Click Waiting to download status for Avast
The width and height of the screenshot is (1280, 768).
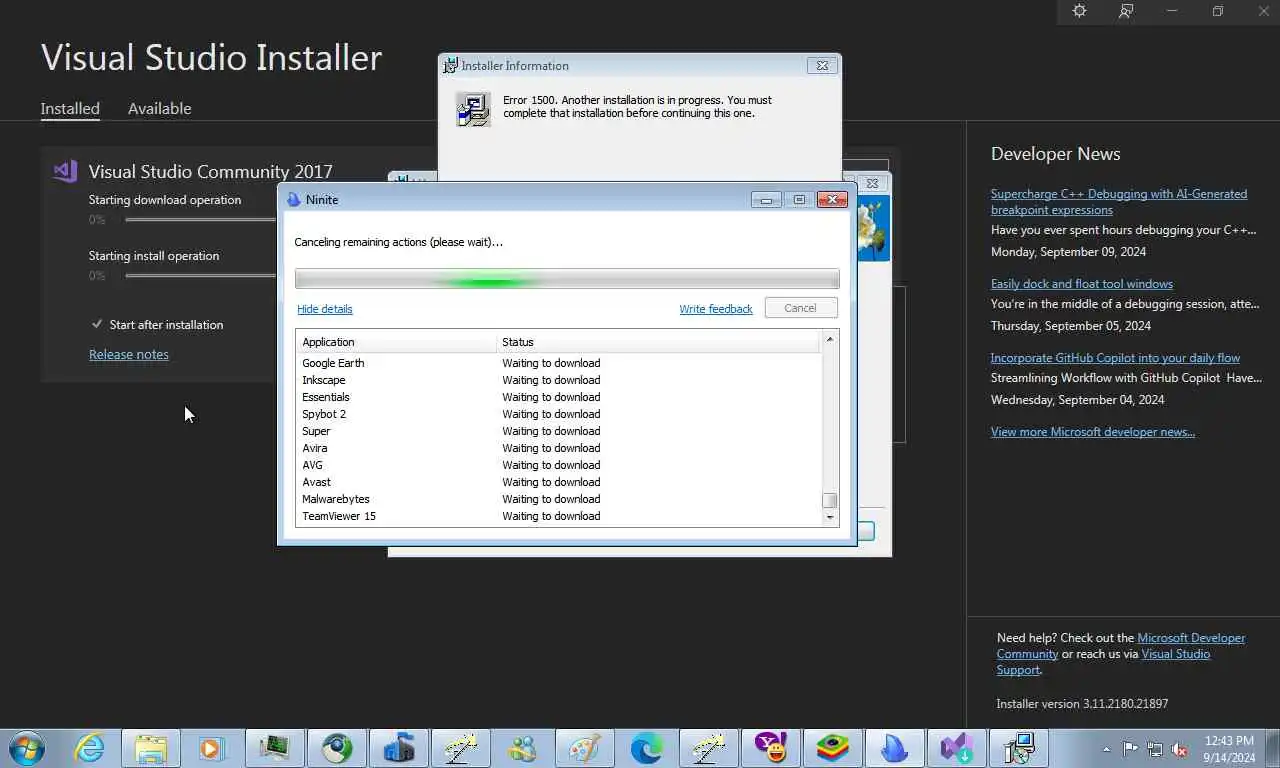[551, 482]
